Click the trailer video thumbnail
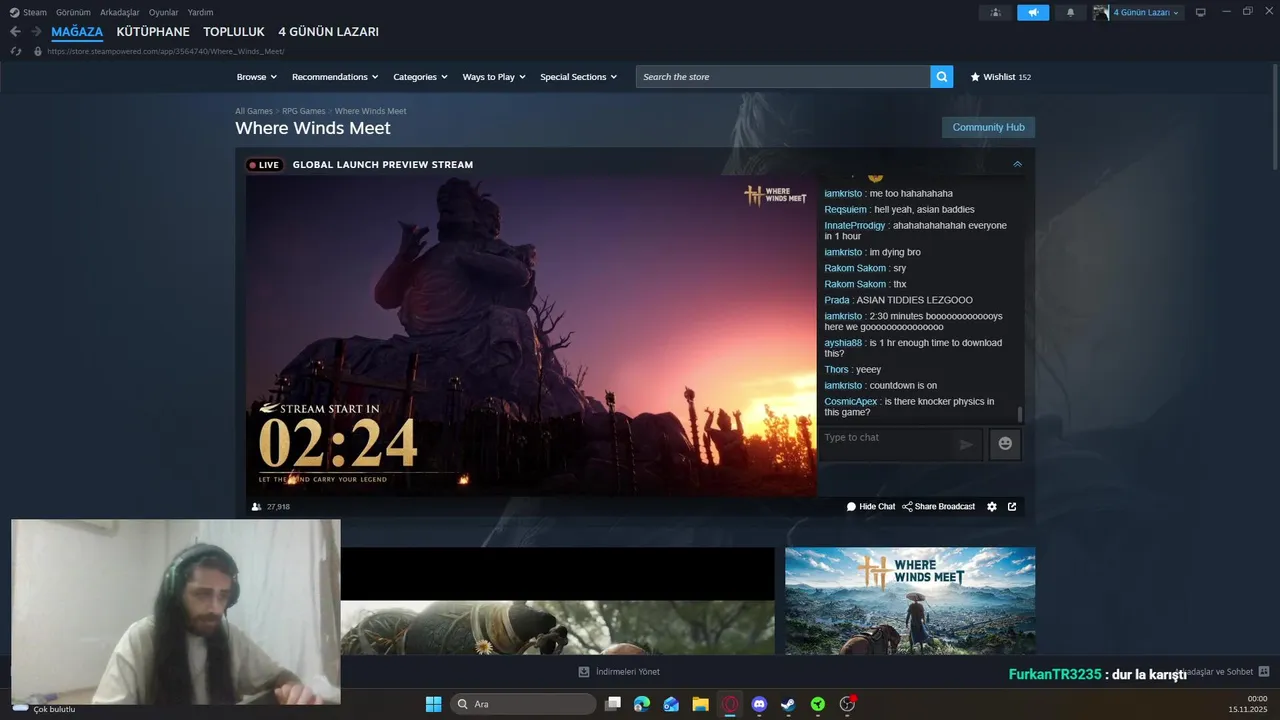Image resolution: width=1280 pixels, height=720 pixels. (557, 601)
